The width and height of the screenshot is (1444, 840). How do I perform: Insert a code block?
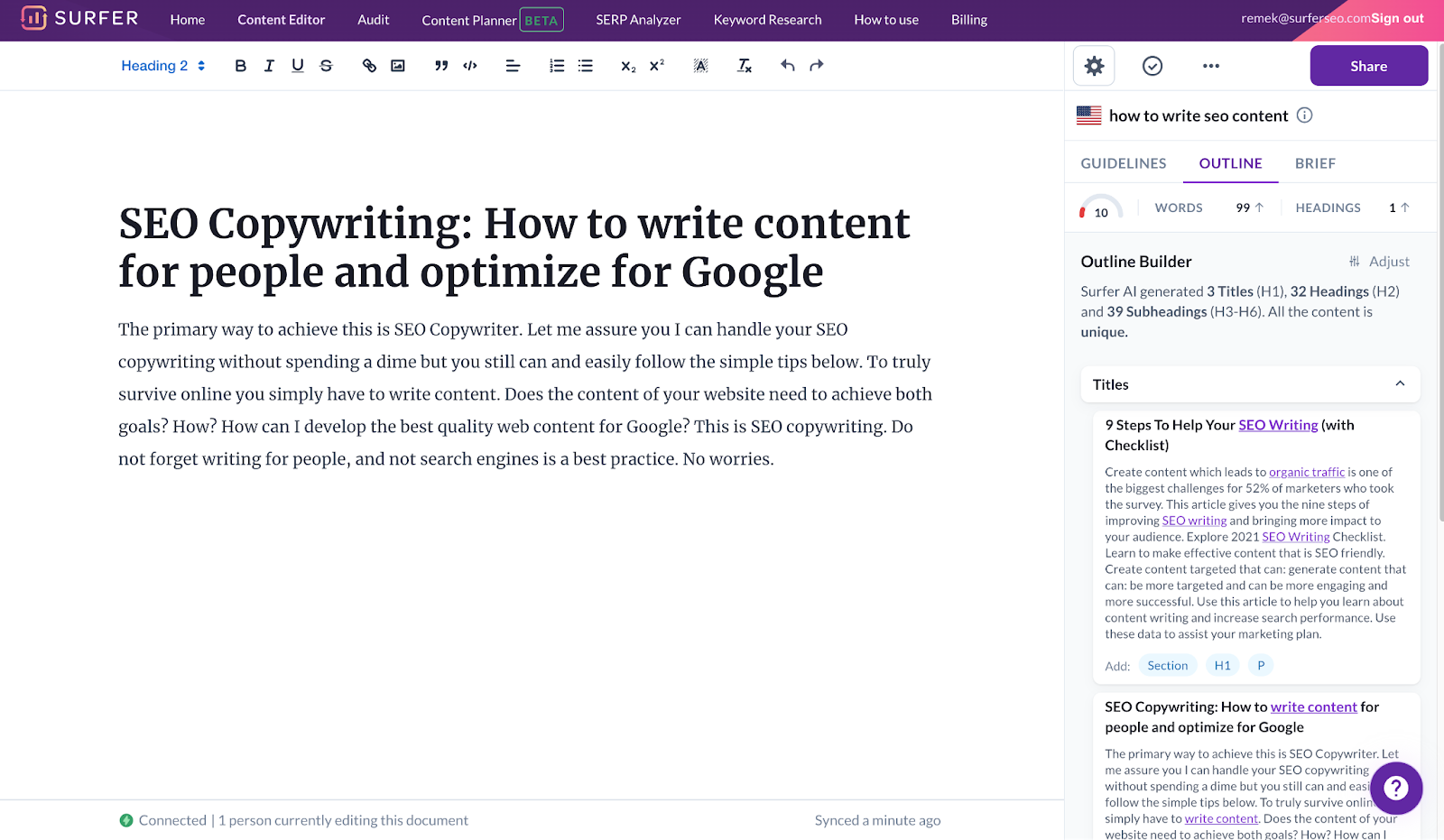pos(470,66)
